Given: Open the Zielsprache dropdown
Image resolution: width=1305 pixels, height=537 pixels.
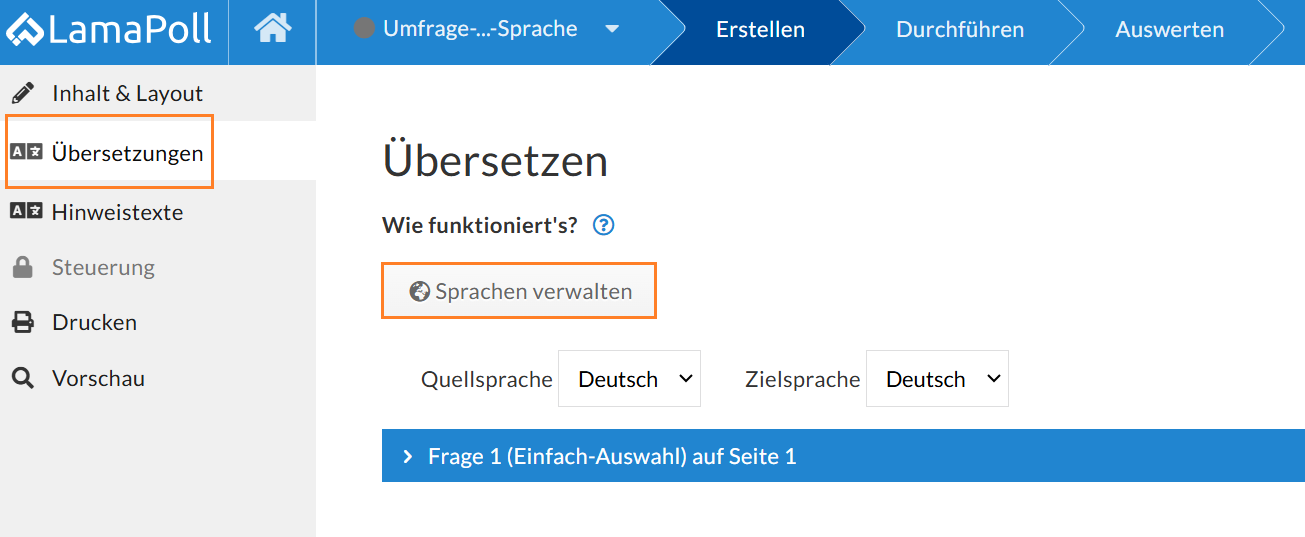Looking at the screenshot, I should click(937, 378).
